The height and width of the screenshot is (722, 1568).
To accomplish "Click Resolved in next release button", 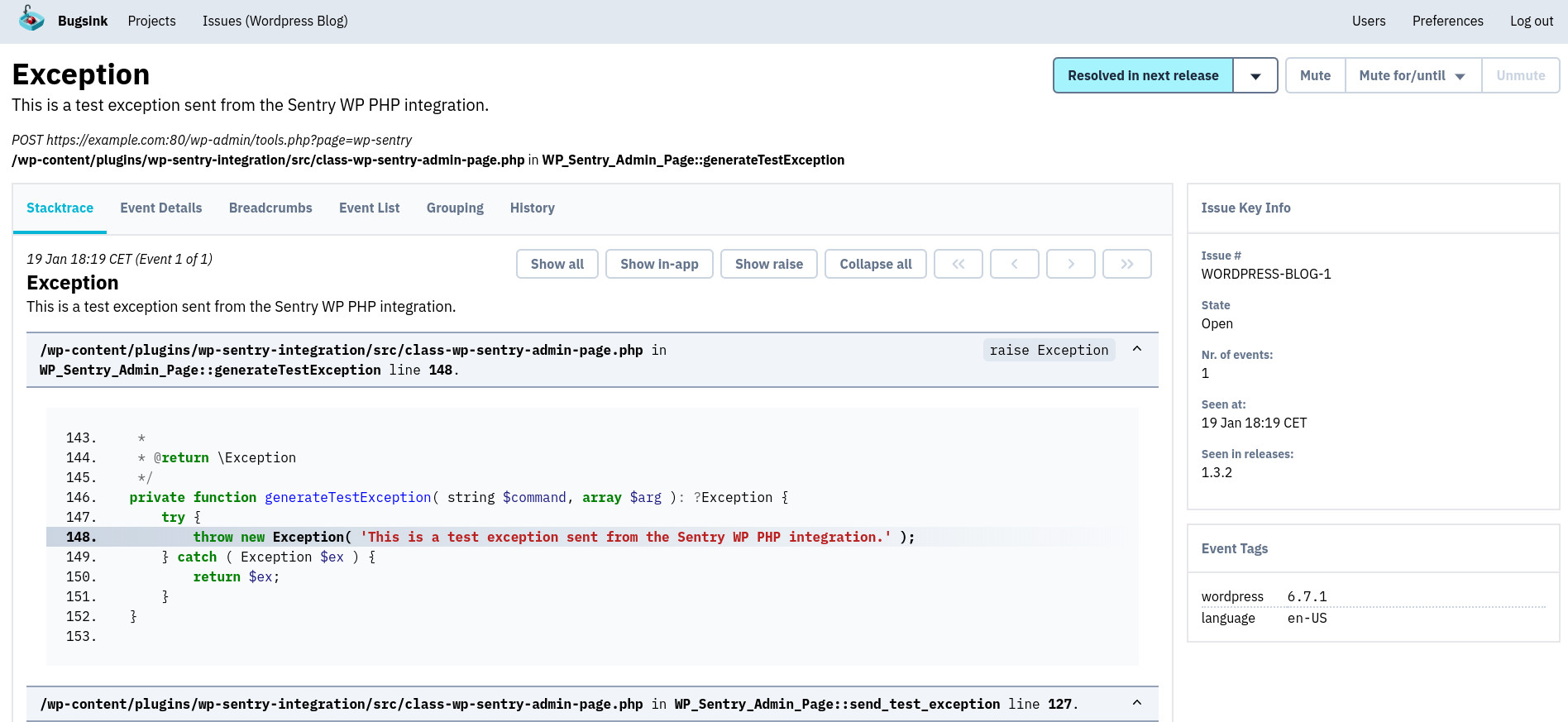I will tap(1143, 76).
